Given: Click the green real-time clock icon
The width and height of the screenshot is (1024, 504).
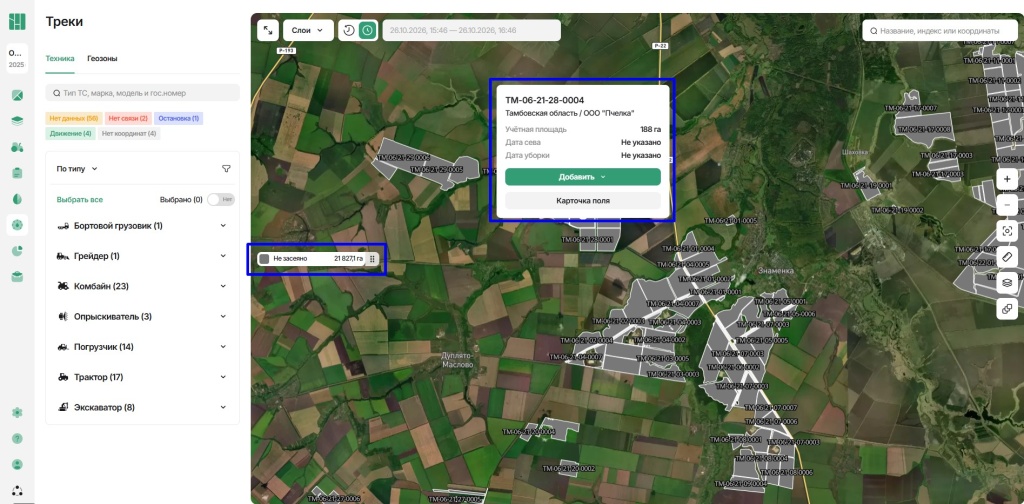Looking at the screenshot, I should tap(368, 30).
